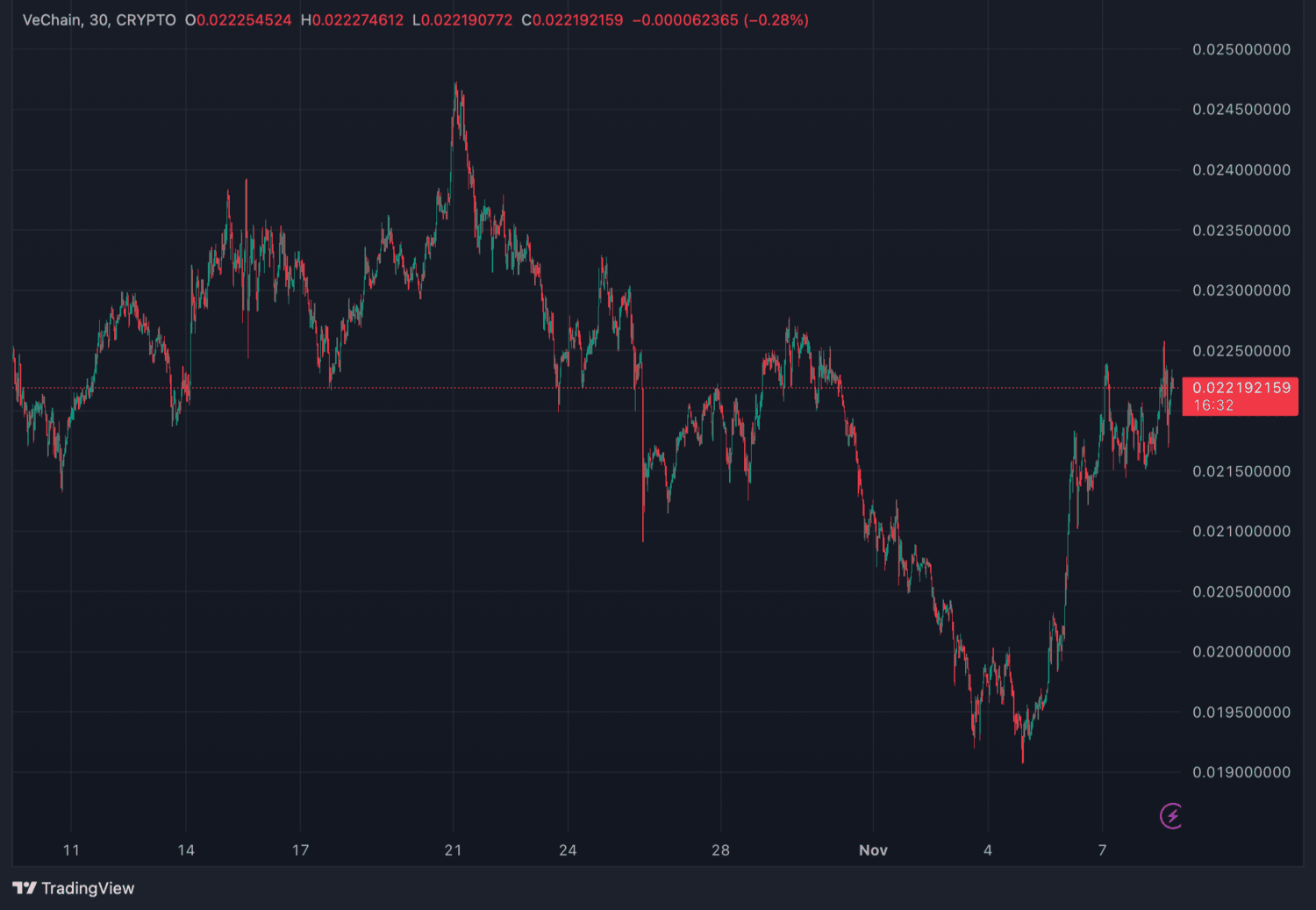Screen dimensions: 1316x910
Task: Select the Open value 0.022254524
Action: coord(244,20)
